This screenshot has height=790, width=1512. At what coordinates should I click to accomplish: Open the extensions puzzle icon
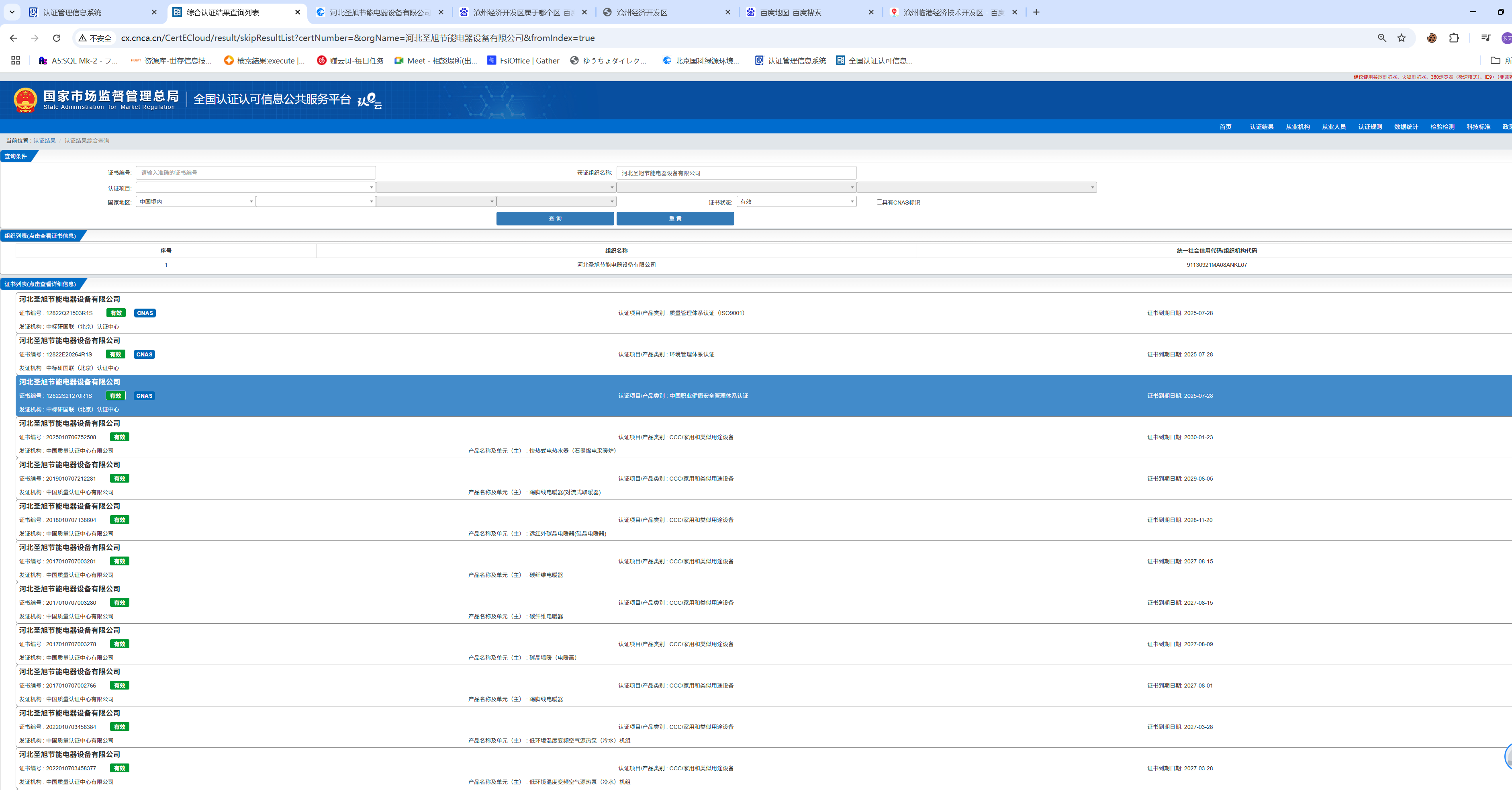pos(1453,38)
